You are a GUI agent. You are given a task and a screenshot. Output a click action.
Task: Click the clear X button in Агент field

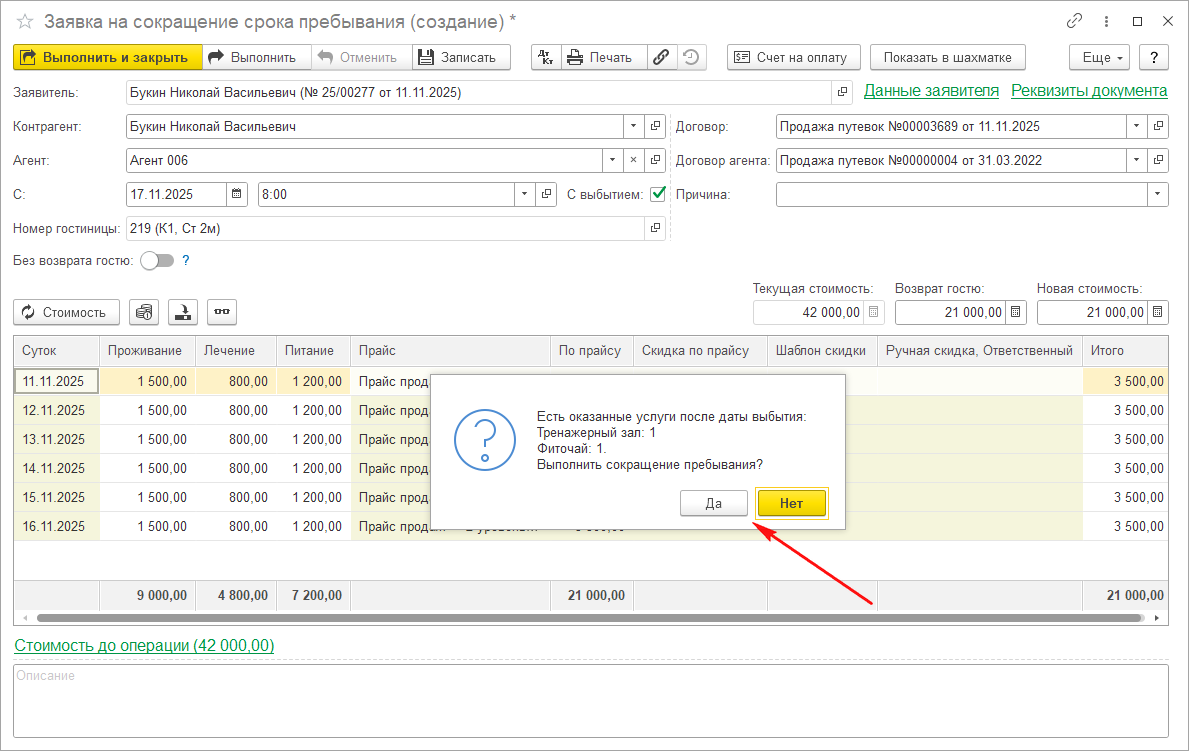(x=633, y=160)
